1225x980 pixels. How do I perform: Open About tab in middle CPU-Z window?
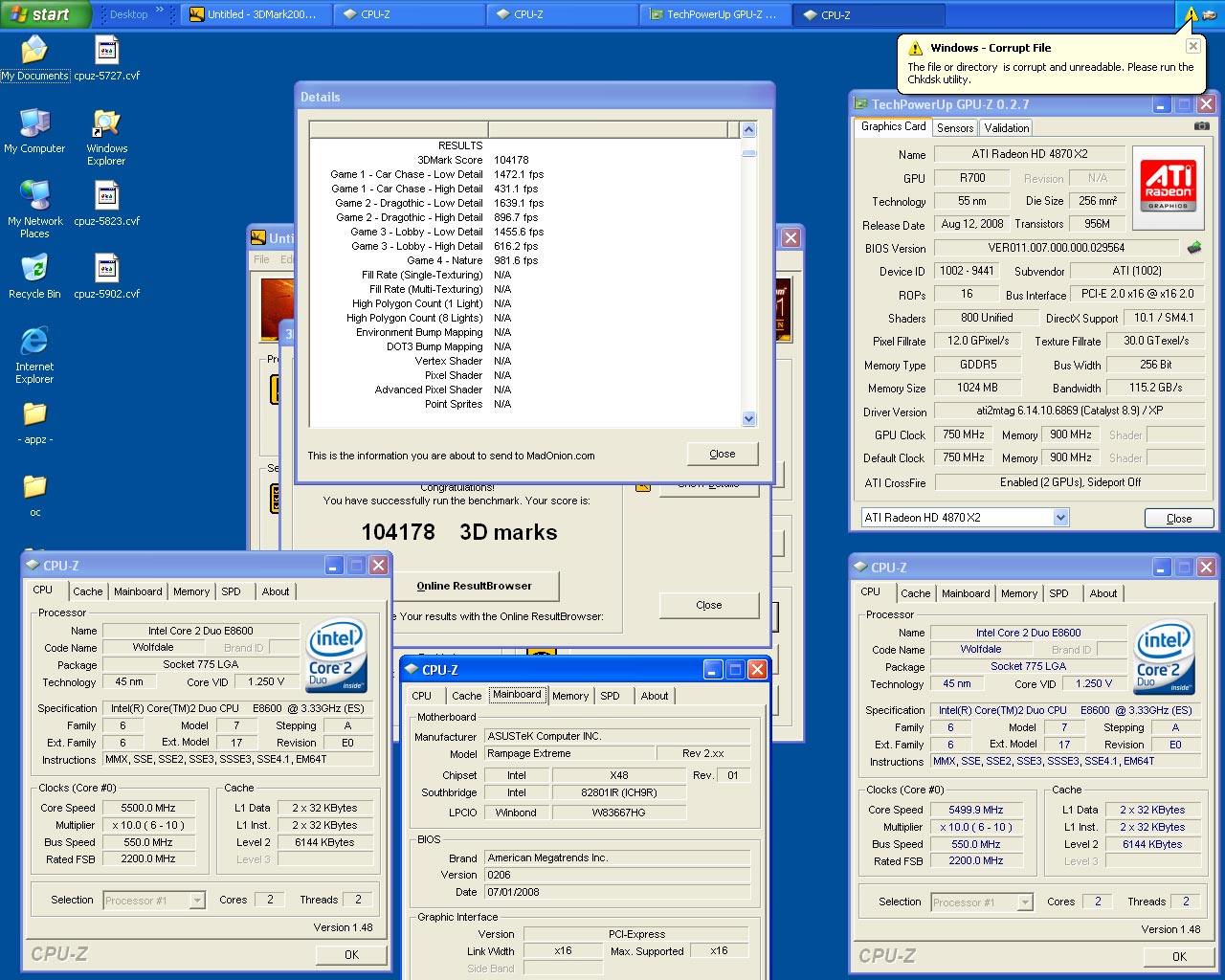[655, 696]
